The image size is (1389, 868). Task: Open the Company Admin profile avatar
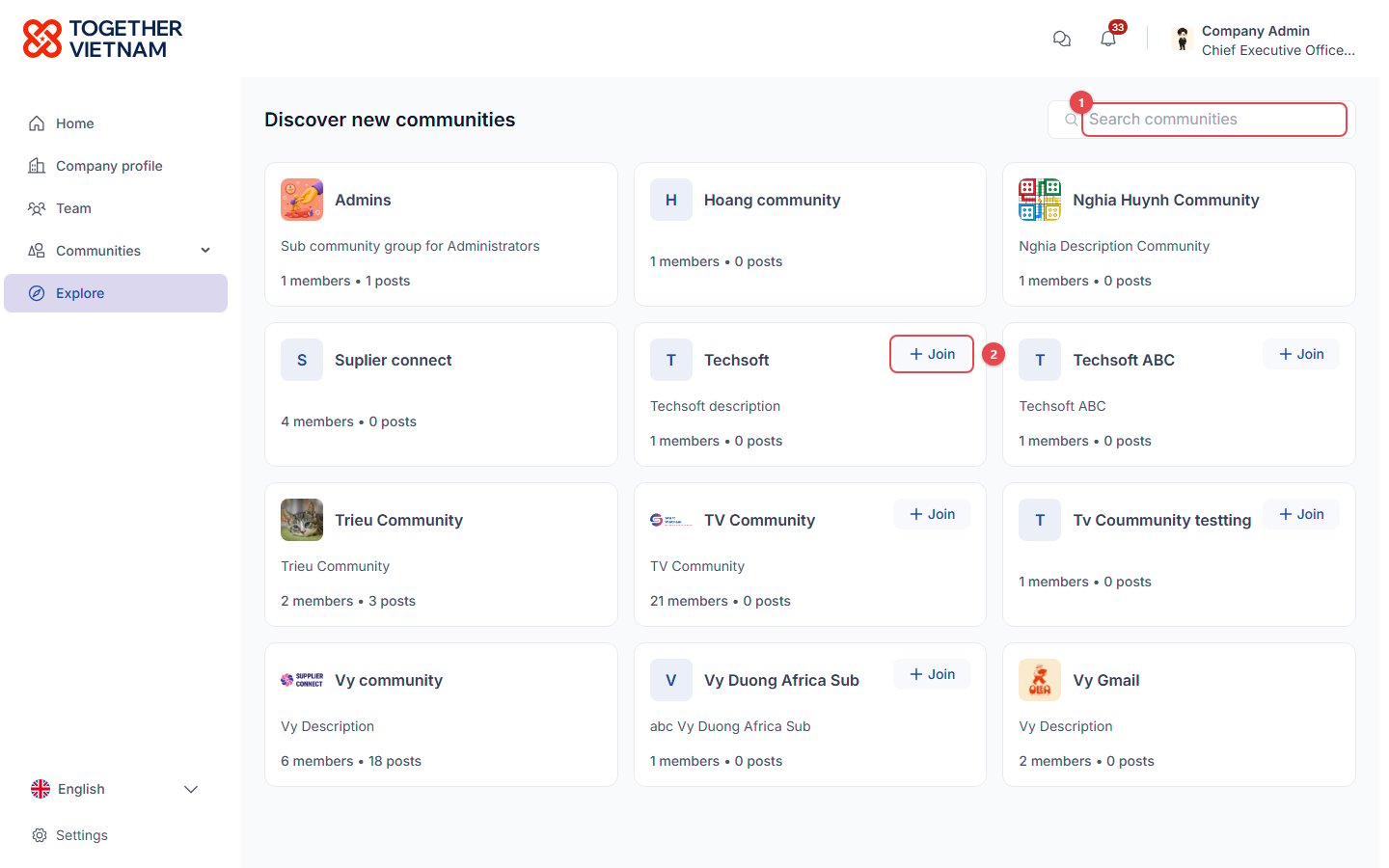point(1183,39)
